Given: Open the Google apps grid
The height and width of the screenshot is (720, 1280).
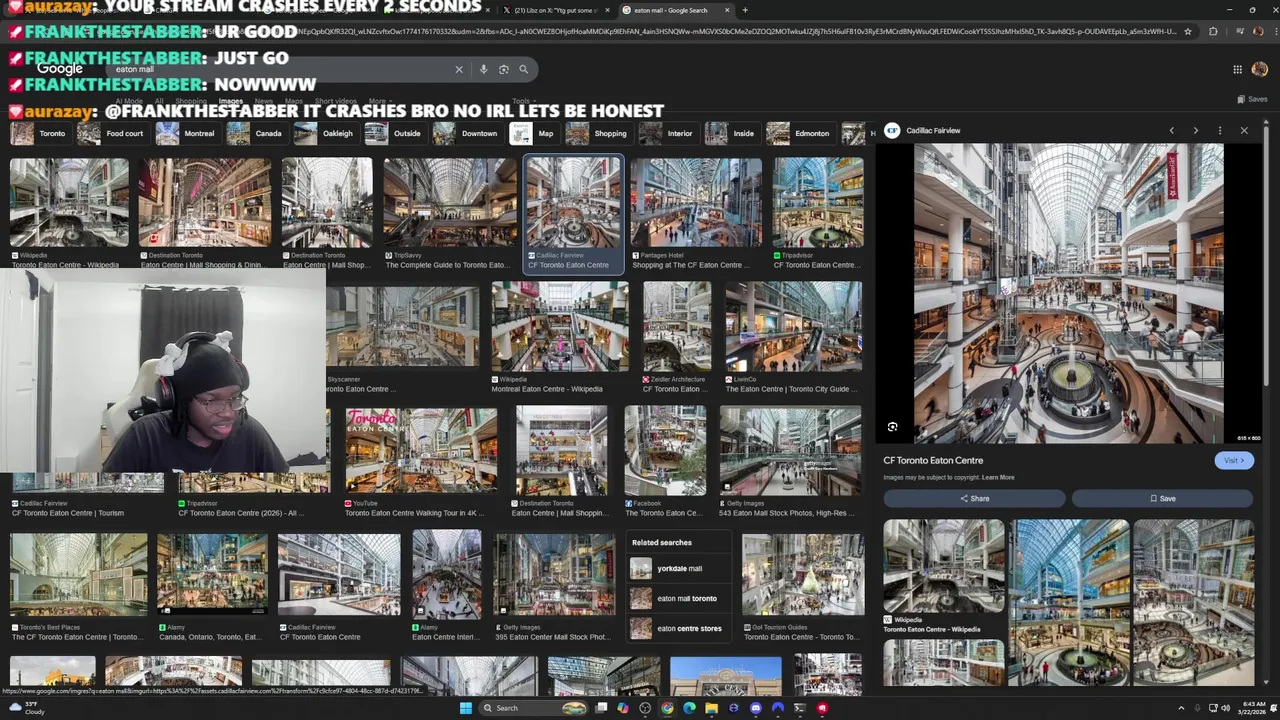Looking at the screenshot, I should pyautogui.click(x=1237, y=69).
